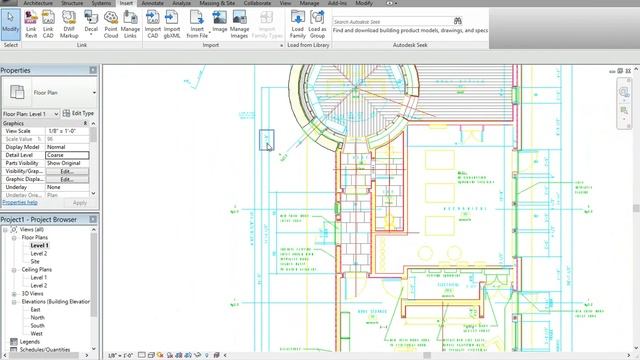Screen dimensions: 640x360
Task: Close the Properties palette
Action: (x=93, y=70)
